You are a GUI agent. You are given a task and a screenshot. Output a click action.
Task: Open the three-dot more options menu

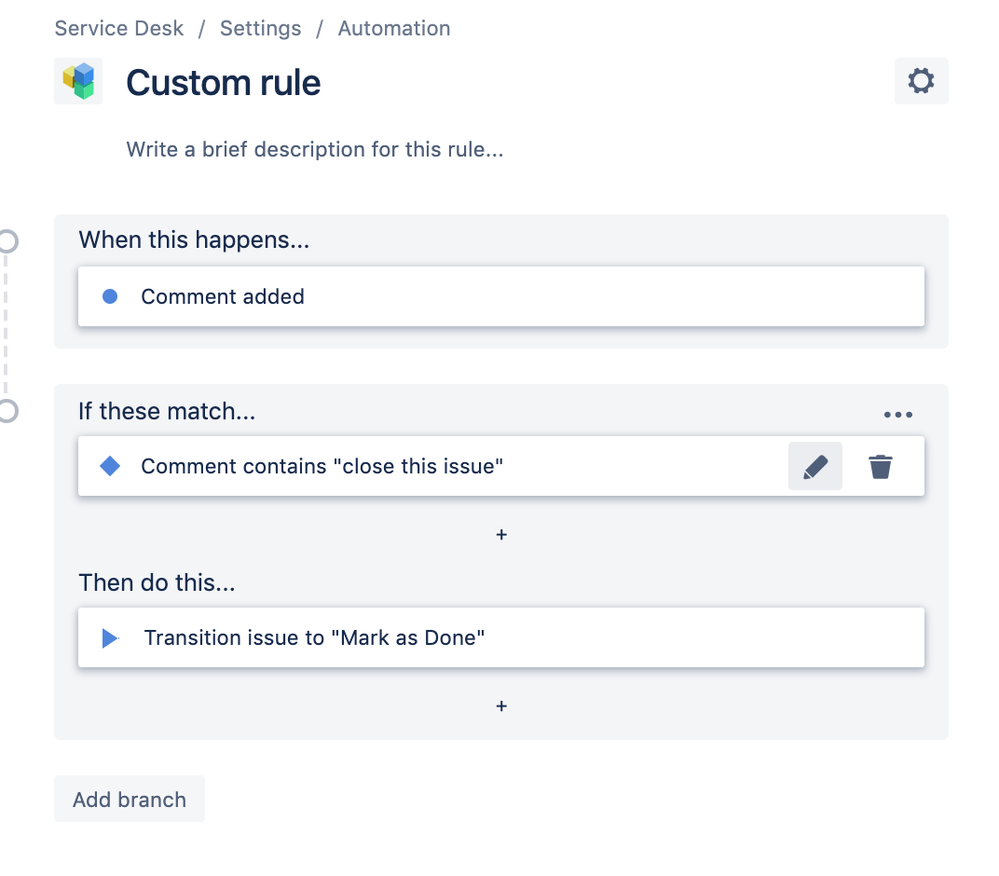pyautogui.click(x=897, y=415)
